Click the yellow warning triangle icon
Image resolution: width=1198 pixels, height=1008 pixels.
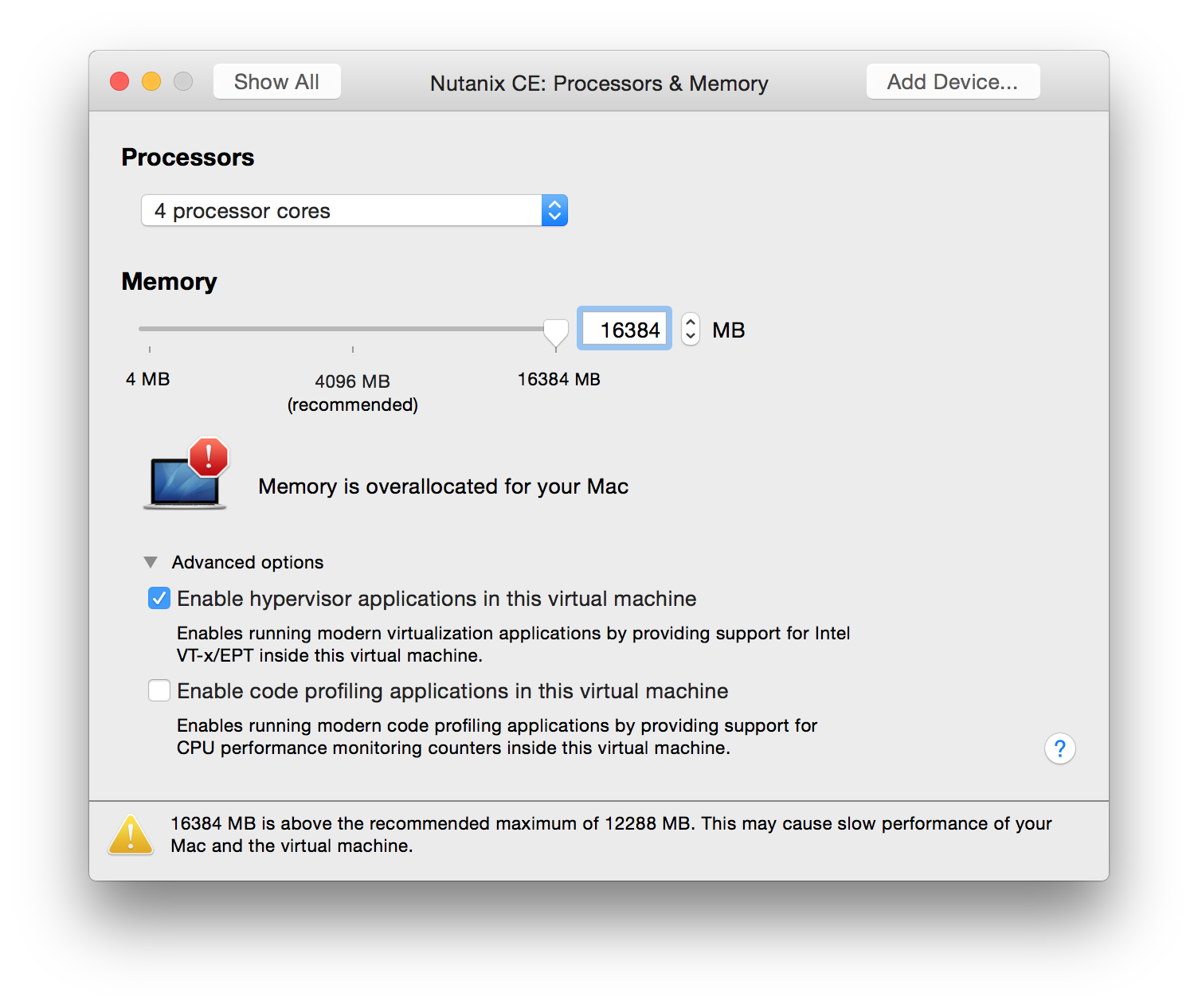131,834
